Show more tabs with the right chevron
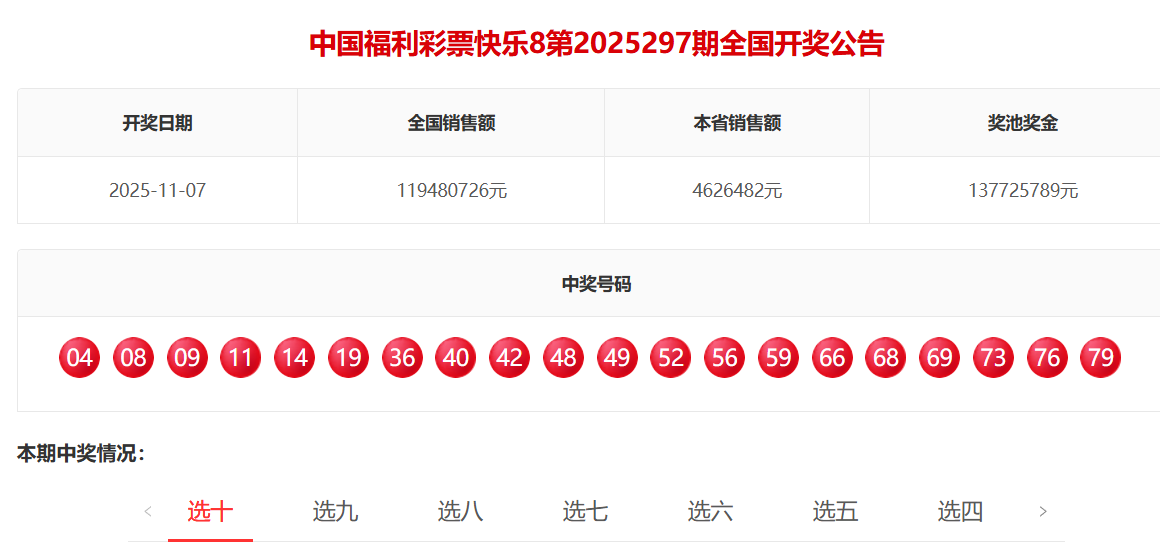The image size is (1160, 544). click(x=1043, y=512)
